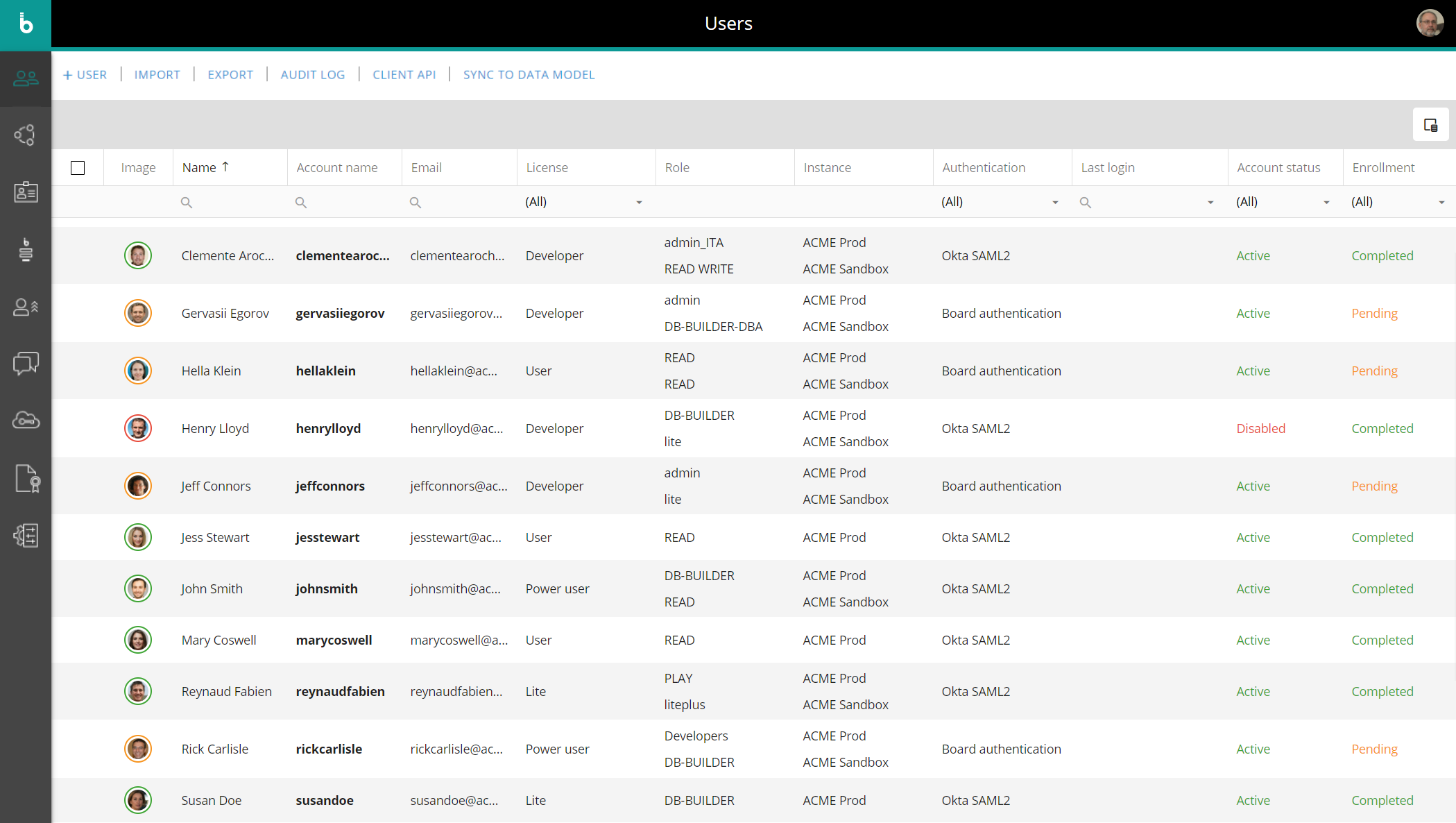Click the AUDIT LOG menu item
The image size is (1456, 823).
[312, 75]
